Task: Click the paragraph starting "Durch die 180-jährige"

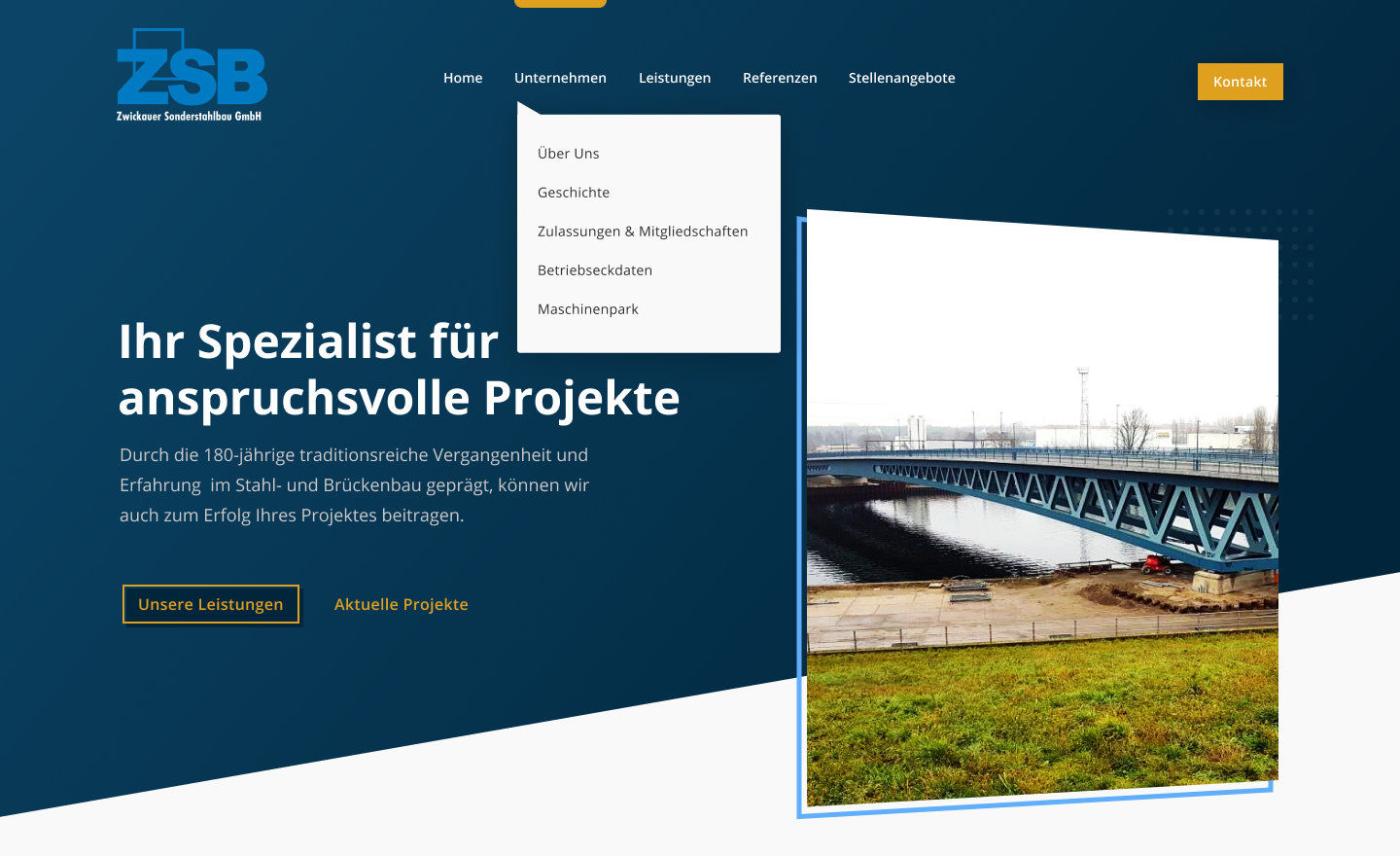Action: point(355,485)
